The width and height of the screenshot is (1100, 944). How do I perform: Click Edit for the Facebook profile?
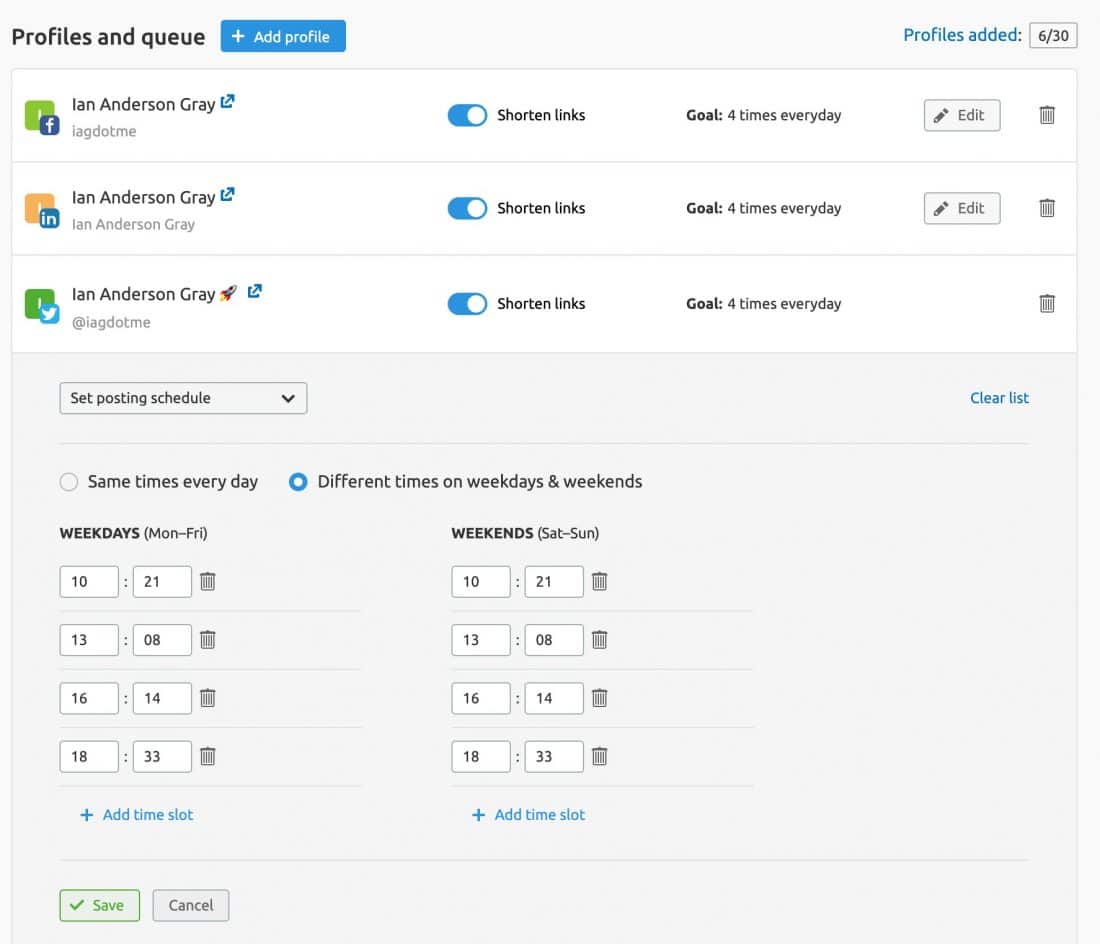click(961, 115)
